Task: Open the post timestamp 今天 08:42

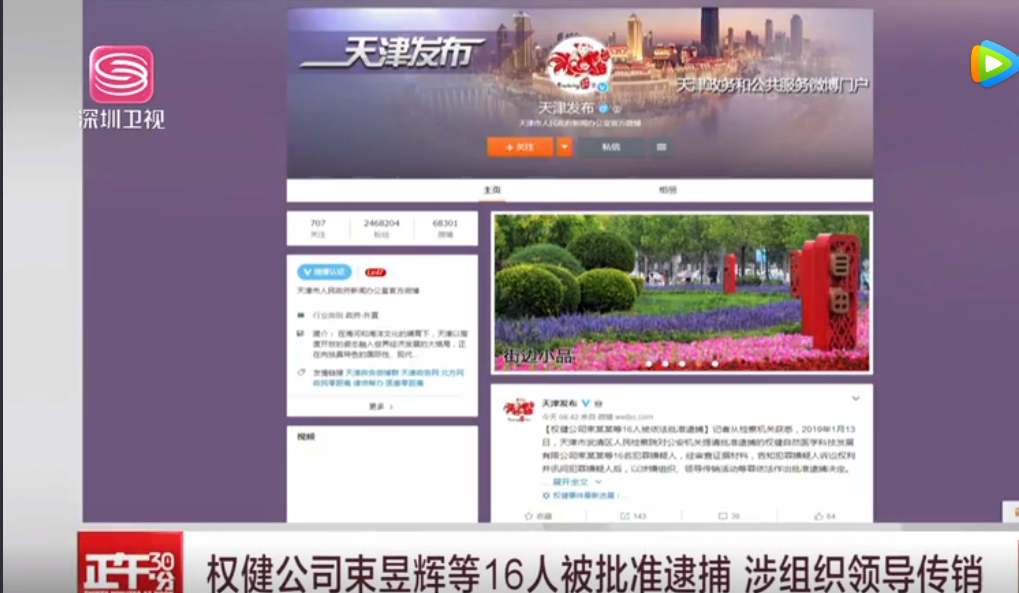Action: click(561, 416)
